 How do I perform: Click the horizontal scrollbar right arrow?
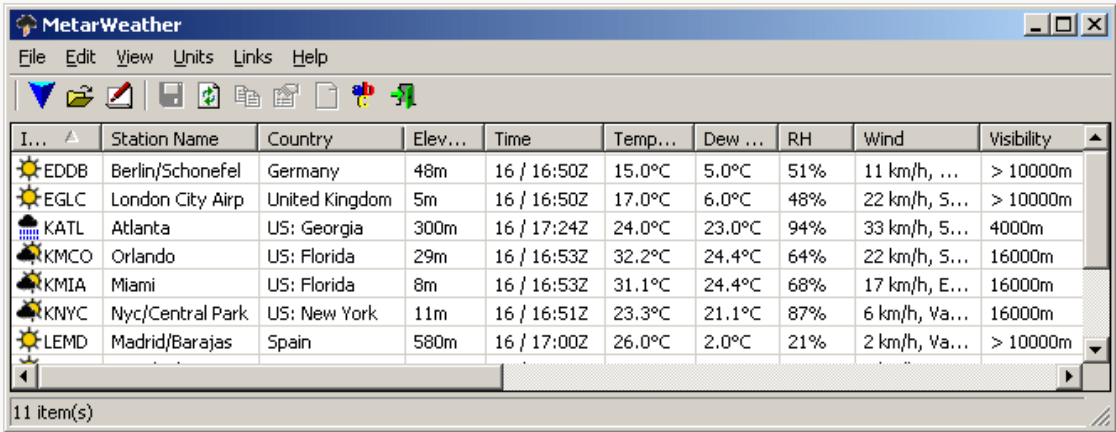1070,375
